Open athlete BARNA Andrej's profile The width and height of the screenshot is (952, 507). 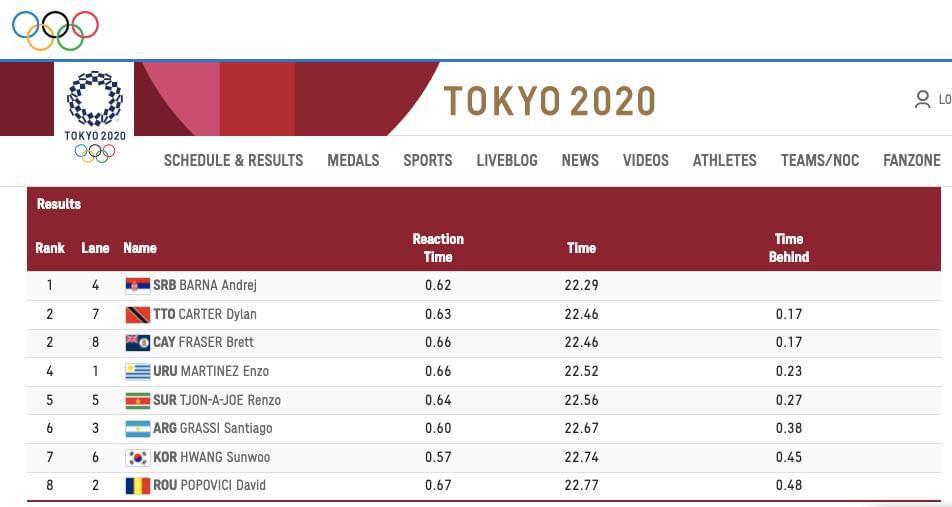click(x=218, y=285)
